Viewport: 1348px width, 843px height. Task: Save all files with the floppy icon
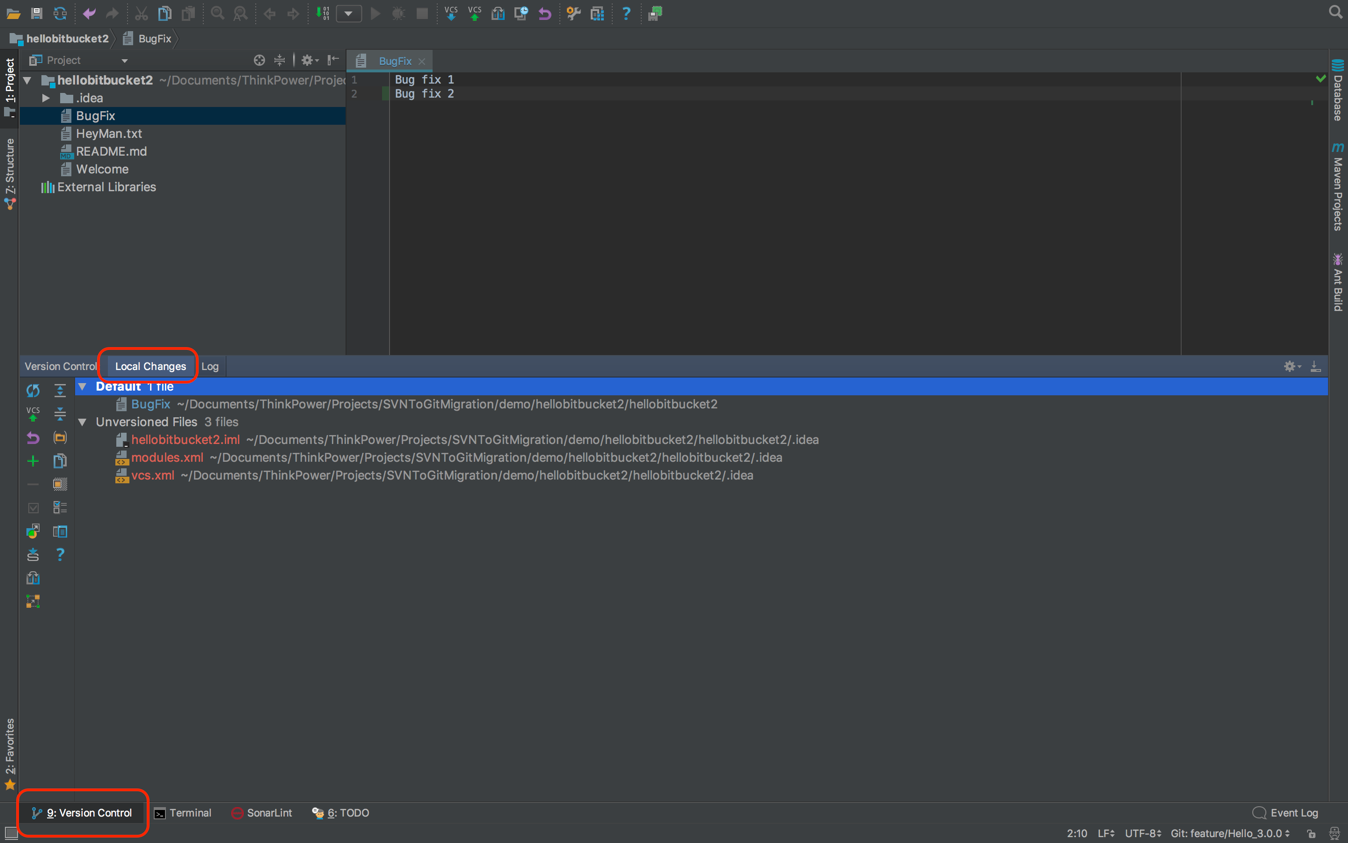(36, 14)
